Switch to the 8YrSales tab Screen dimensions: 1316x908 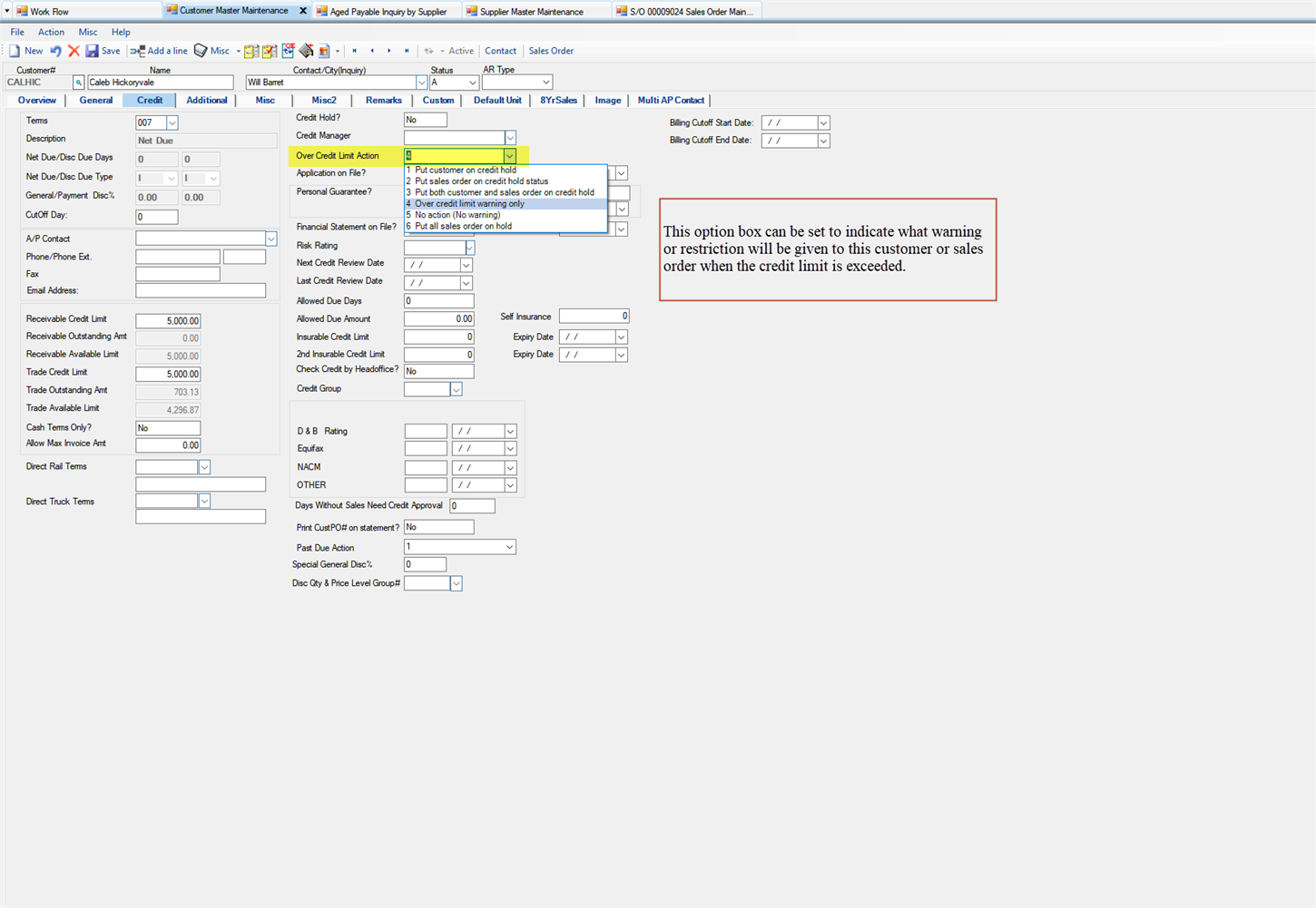tap(557, 100)
